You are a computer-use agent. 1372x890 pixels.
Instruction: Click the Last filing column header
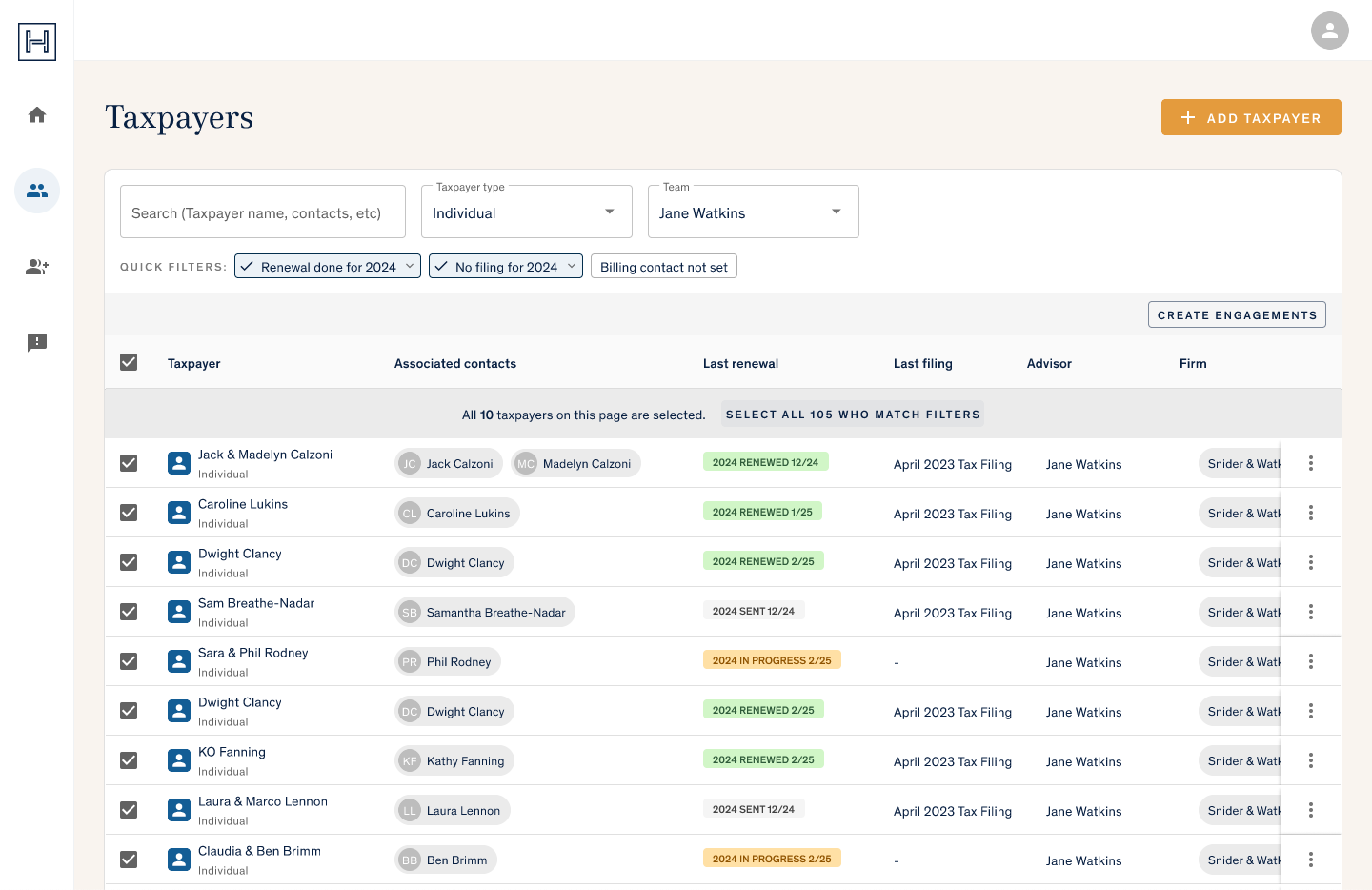(923, 363)
